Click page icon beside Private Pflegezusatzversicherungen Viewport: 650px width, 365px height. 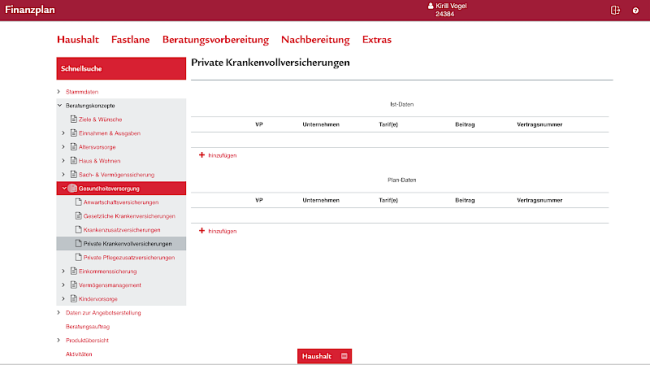click(78, 257)
